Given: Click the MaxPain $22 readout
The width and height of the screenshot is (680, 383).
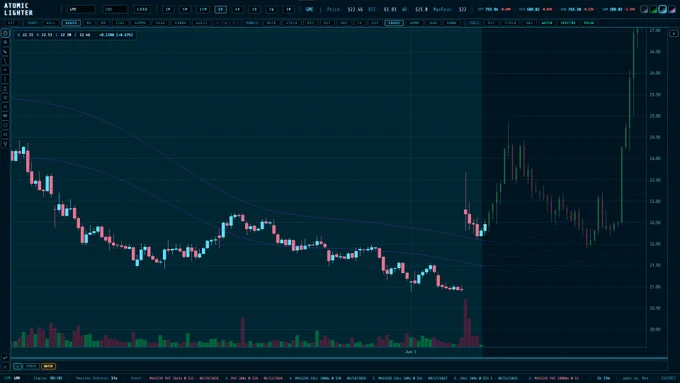Looking at the screenshot, I should [450, 9].
